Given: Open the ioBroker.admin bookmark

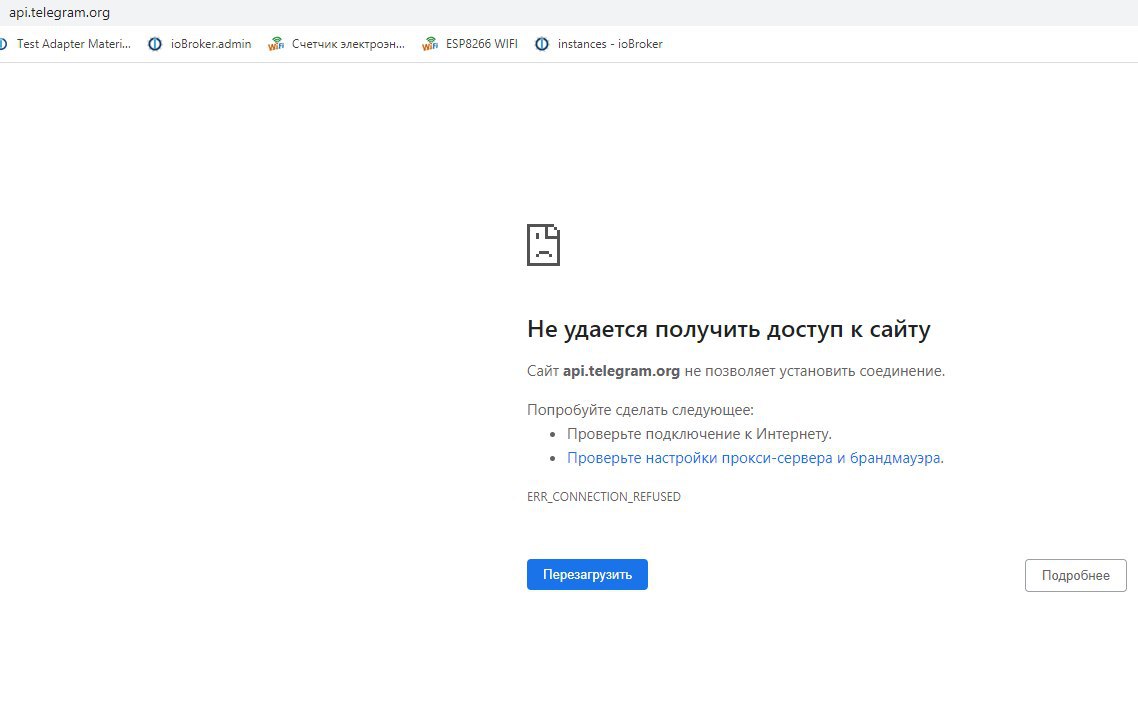Looking at the screenshot, I should [200, 44].
